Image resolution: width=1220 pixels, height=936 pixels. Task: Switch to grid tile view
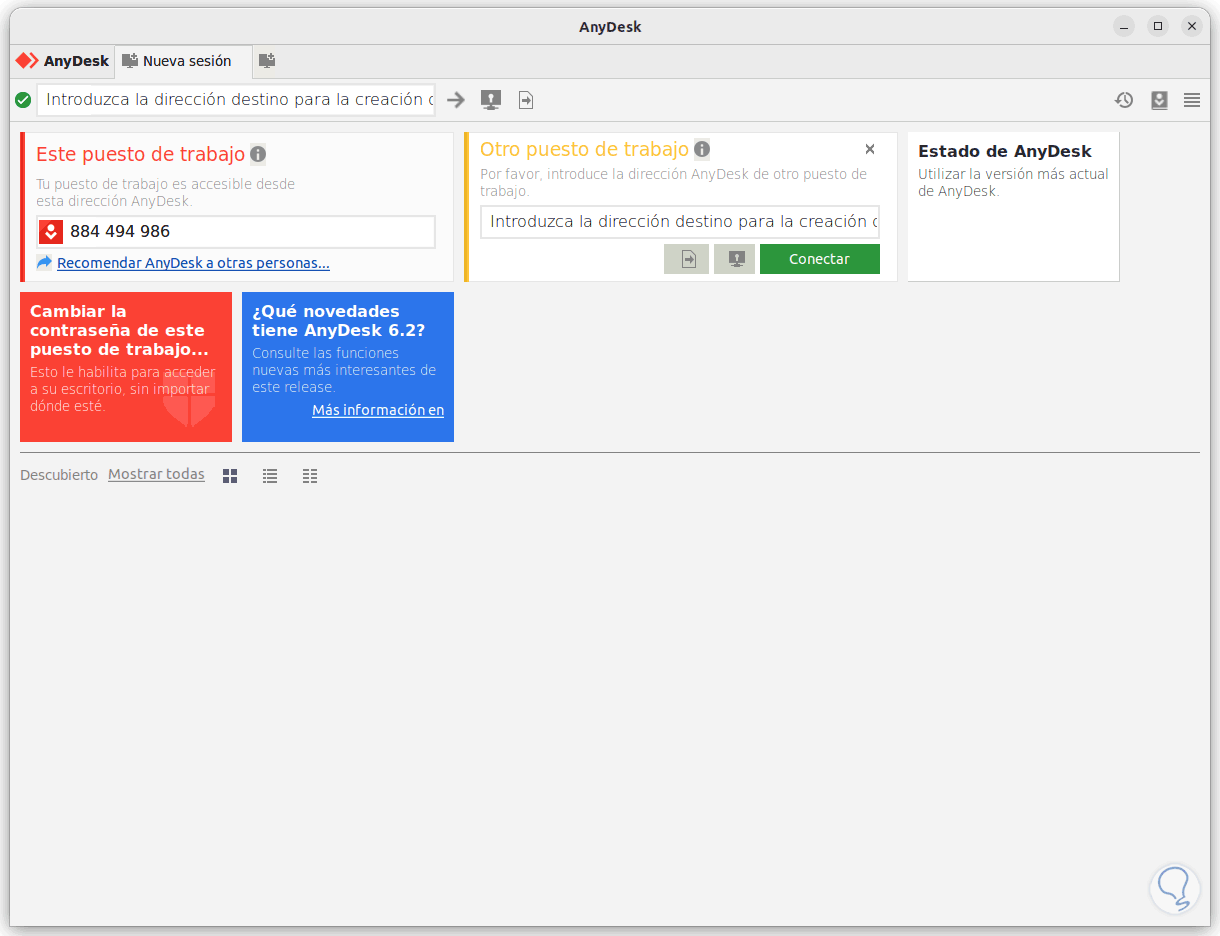[x=230, y=476]
